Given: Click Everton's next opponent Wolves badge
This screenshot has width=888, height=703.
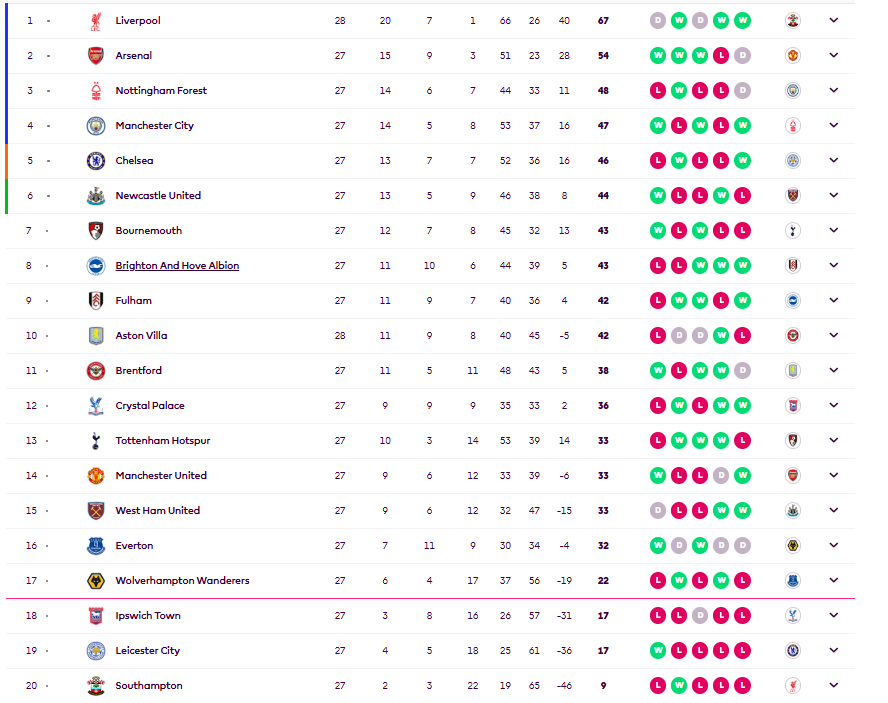Looking at the screenshot, I should tap(793, 546).
